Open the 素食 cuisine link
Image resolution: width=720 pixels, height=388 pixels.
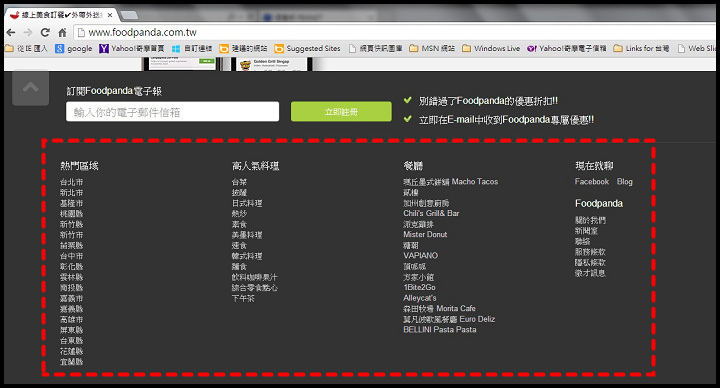point(239,224)
